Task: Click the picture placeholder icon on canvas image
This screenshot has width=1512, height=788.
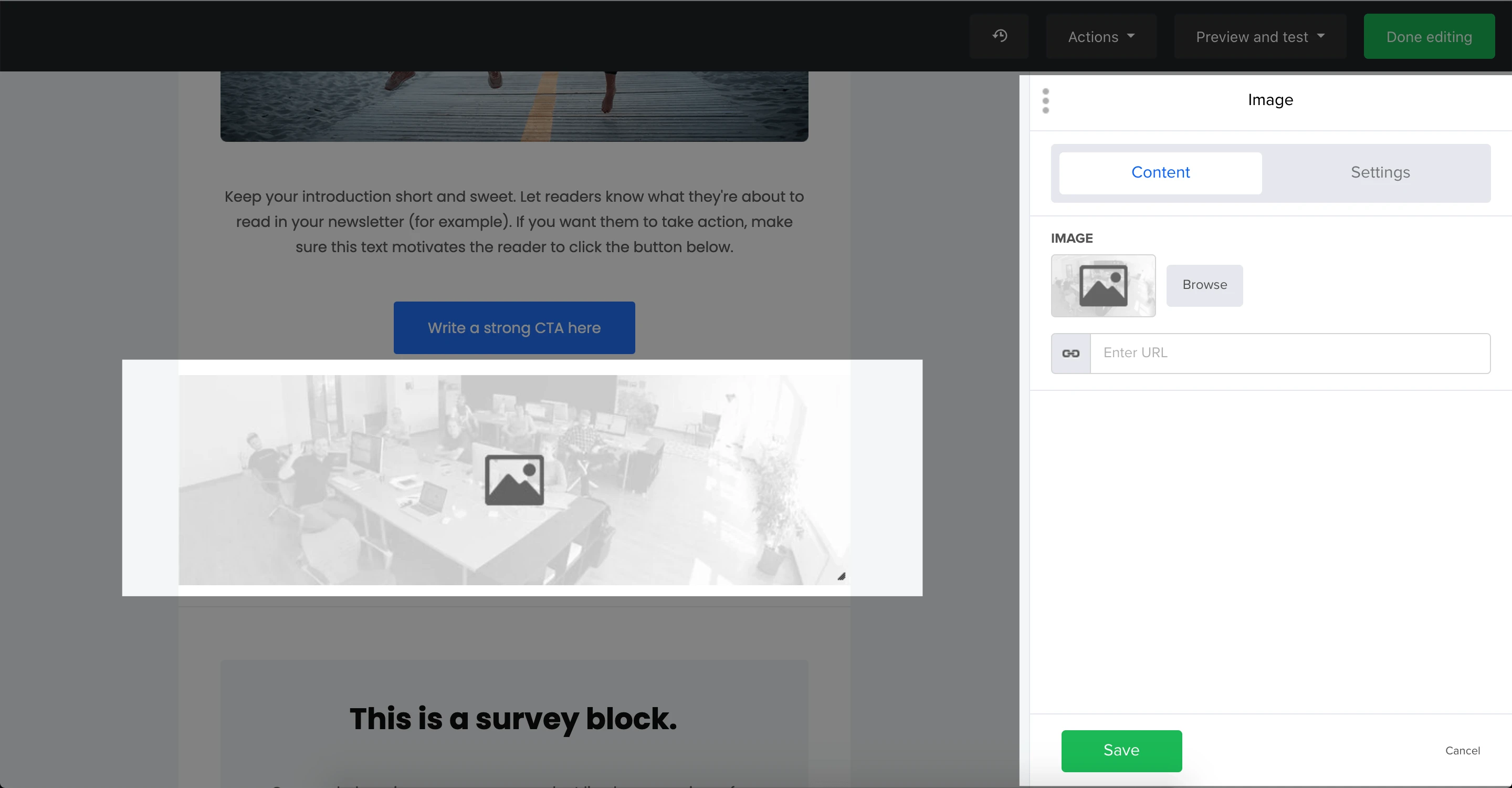Action: click(514, 480)
